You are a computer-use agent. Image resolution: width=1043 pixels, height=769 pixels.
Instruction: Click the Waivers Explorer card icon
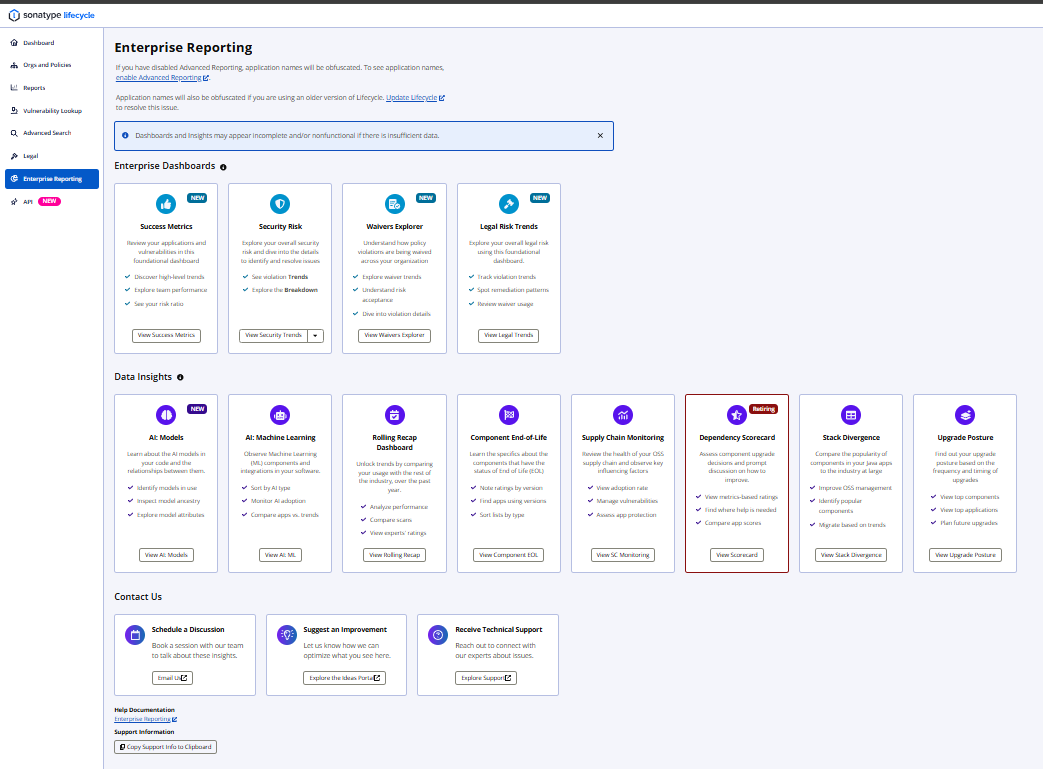coord(394,204)
